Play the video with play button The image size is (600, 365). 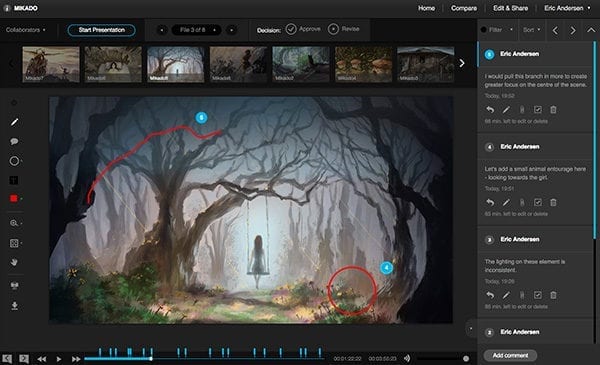click(x=59, y=359)
